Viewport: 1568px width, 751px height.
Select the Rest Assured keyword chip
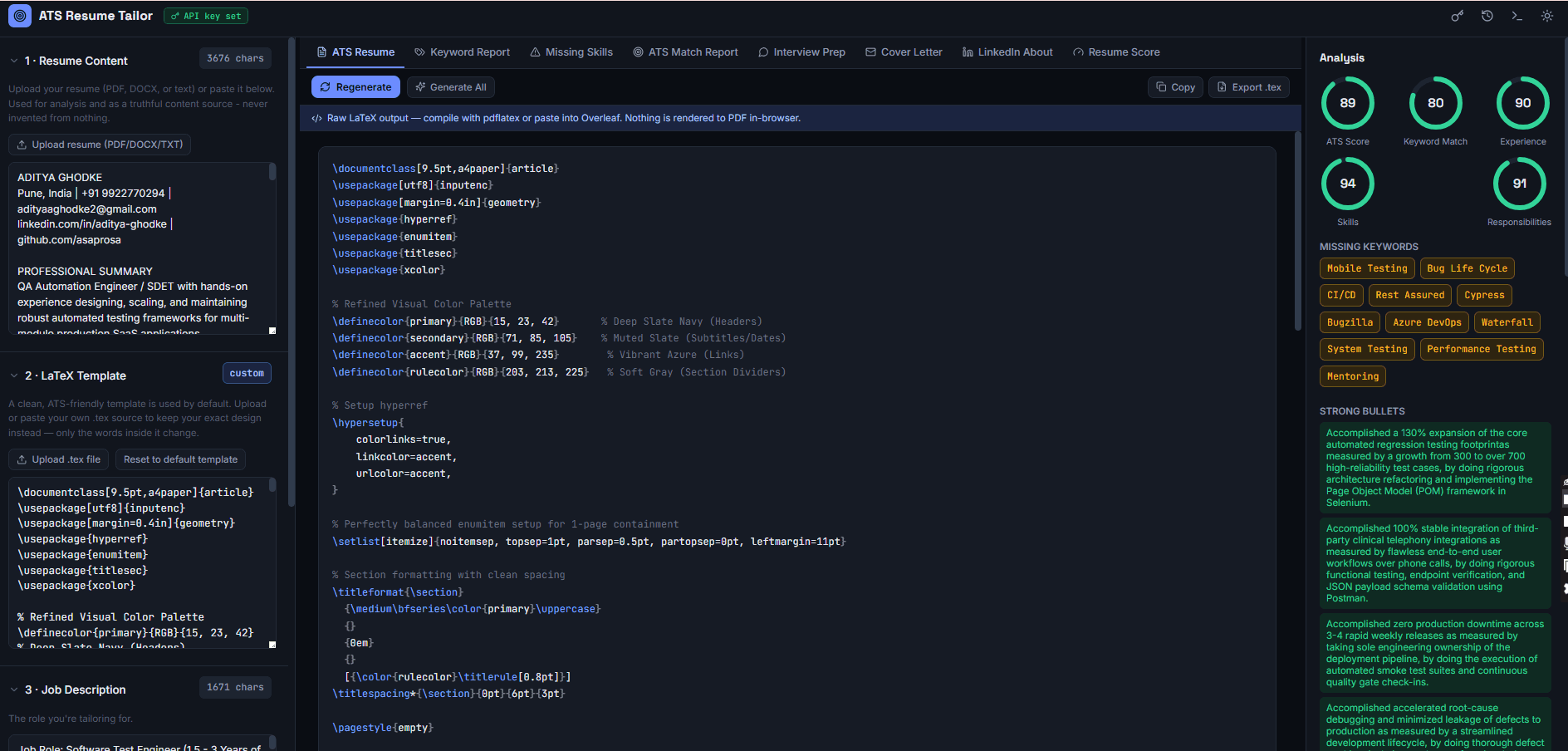click(x=1409, y=295)
